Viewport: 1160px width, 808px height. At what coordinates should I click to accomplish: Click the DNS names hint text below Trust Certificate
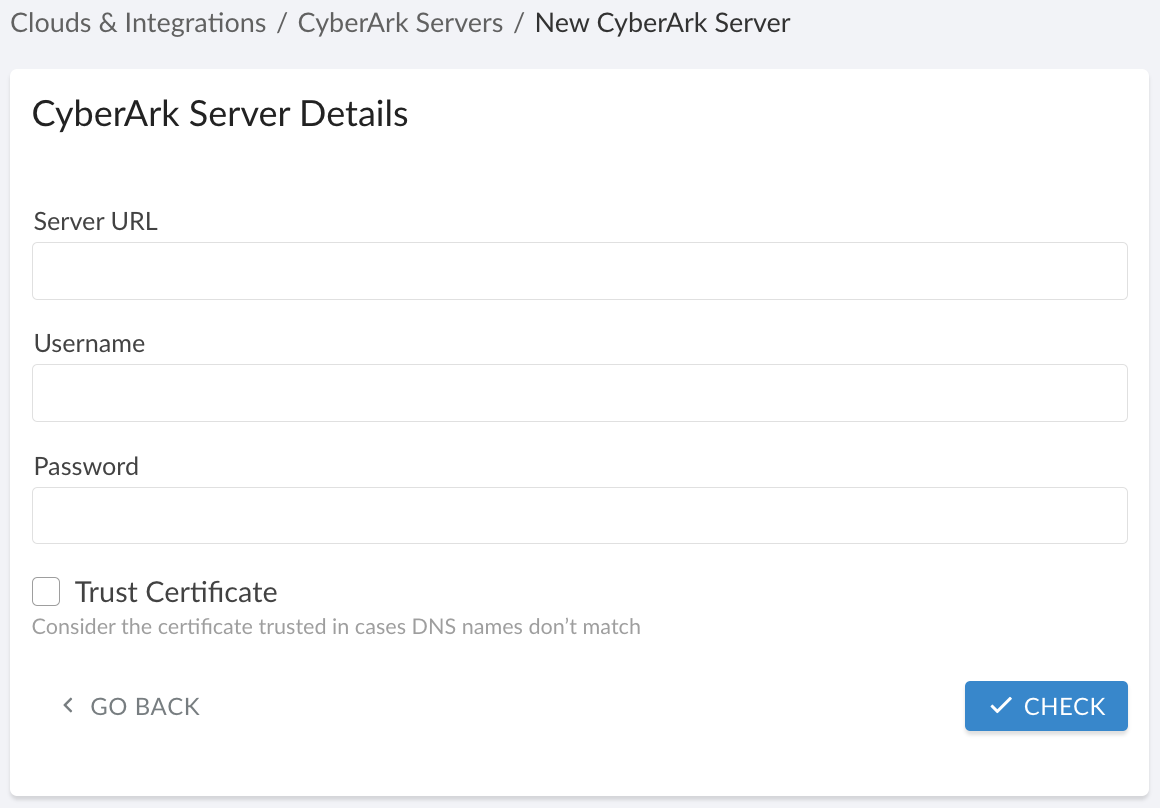[336, 626]
